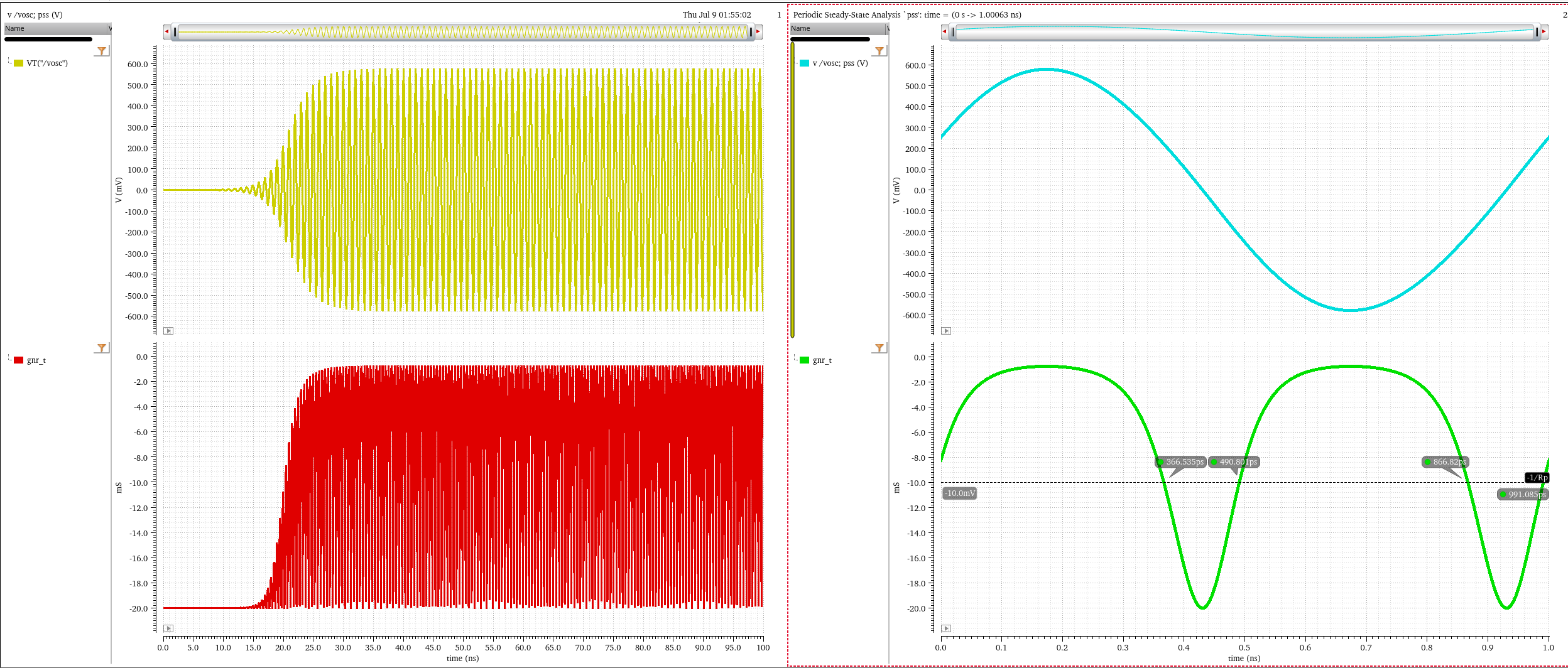Open the filter funnel for cyan pss trace
Image resolution: width=1568 pixels, height=668 pixels.
click(x=879, y=51)
